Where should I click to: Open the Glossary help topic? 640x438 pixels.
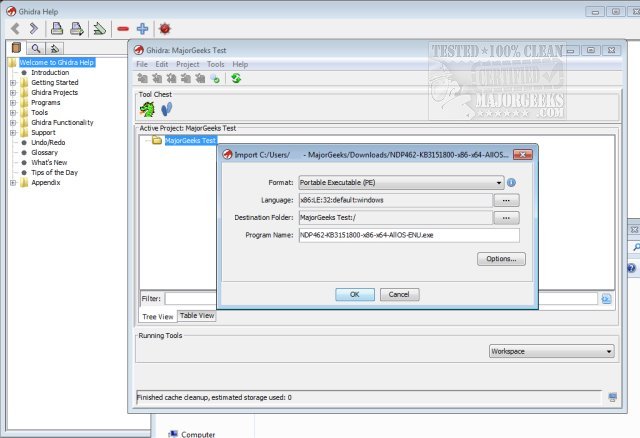point(44,152)
